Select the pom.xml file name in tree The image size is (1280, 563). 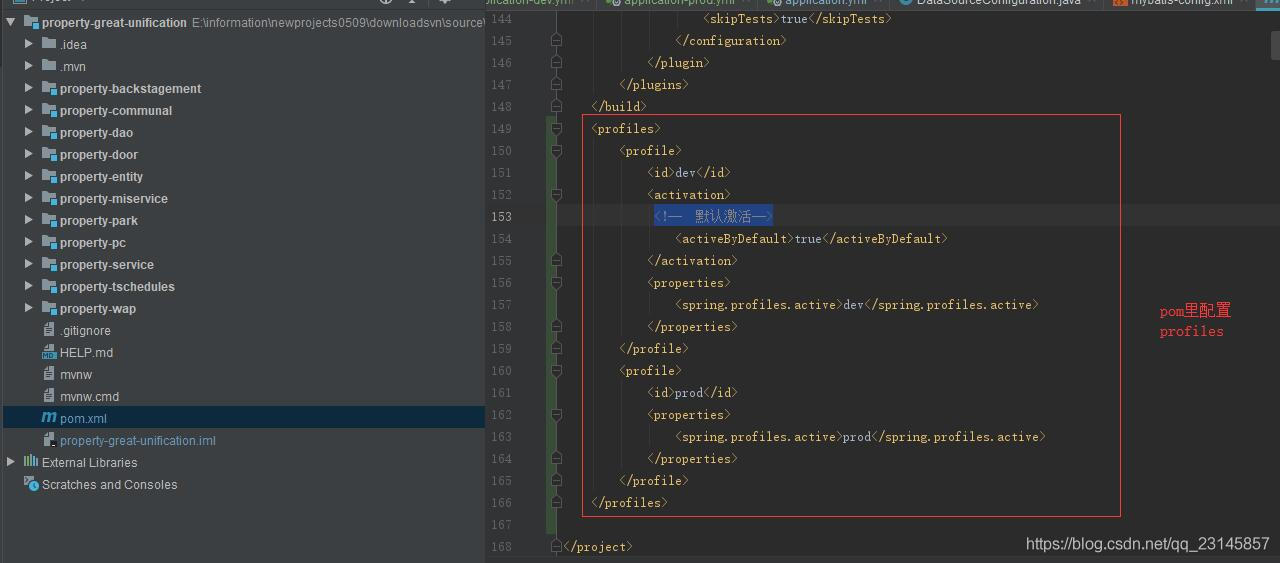tap(83, 419)
